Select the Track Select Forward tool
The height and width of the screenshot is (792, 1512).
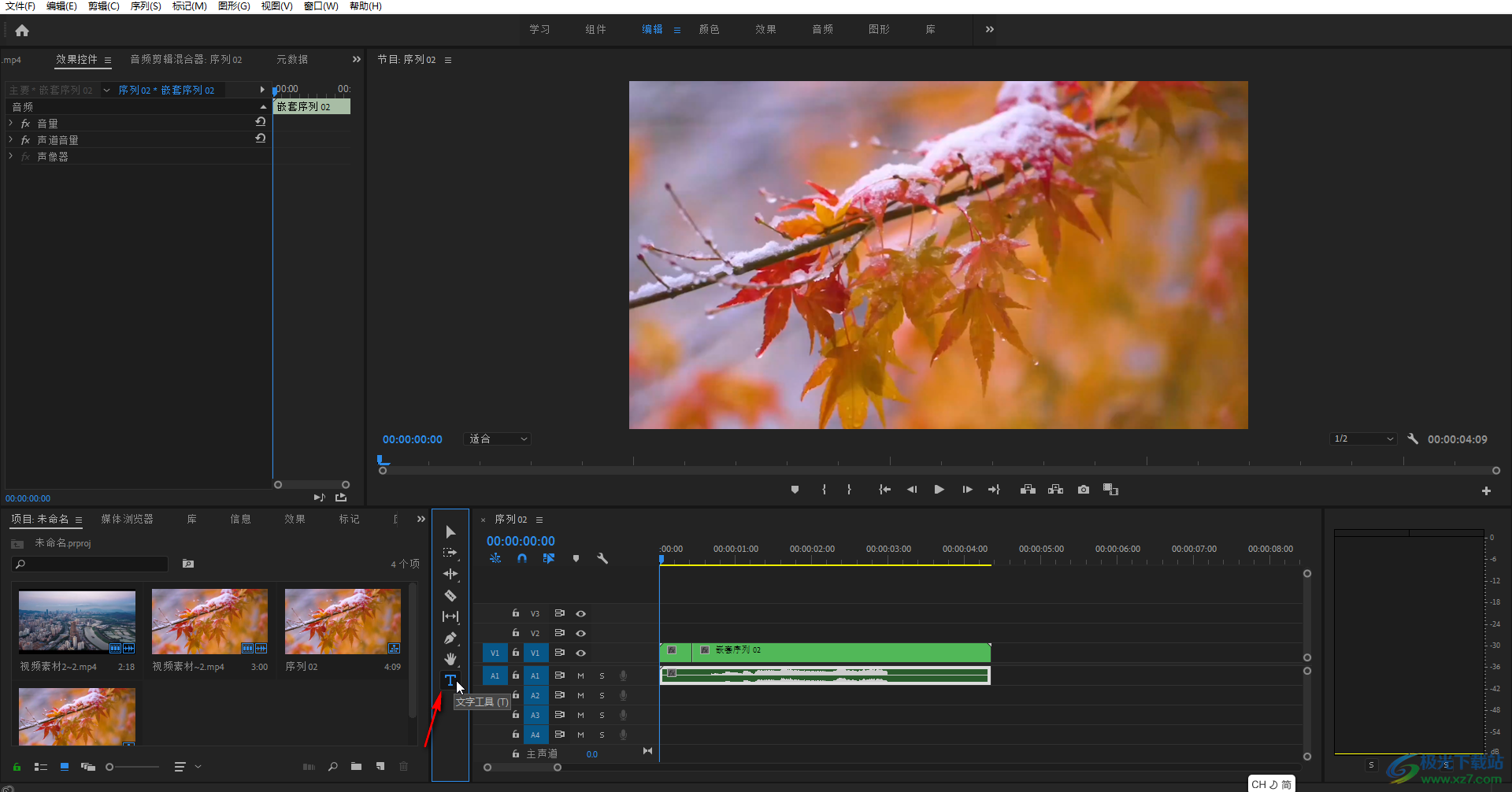coord(450,553)
